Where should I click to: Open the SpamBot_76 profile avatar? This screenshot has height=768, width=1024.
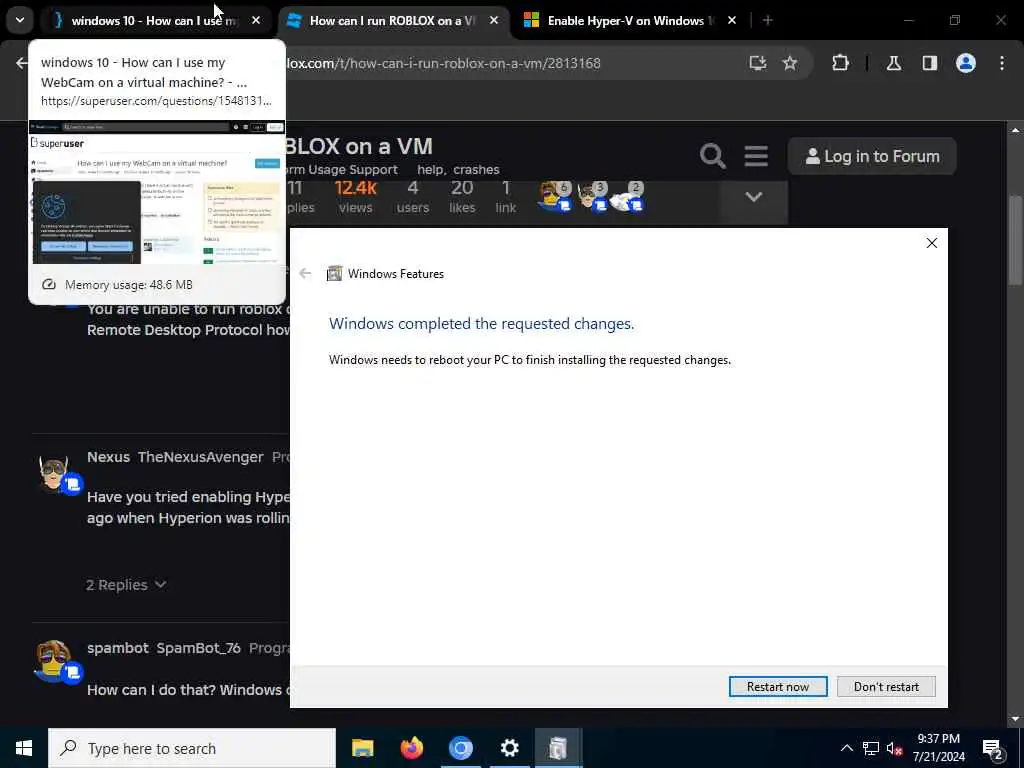coord(55,661)
